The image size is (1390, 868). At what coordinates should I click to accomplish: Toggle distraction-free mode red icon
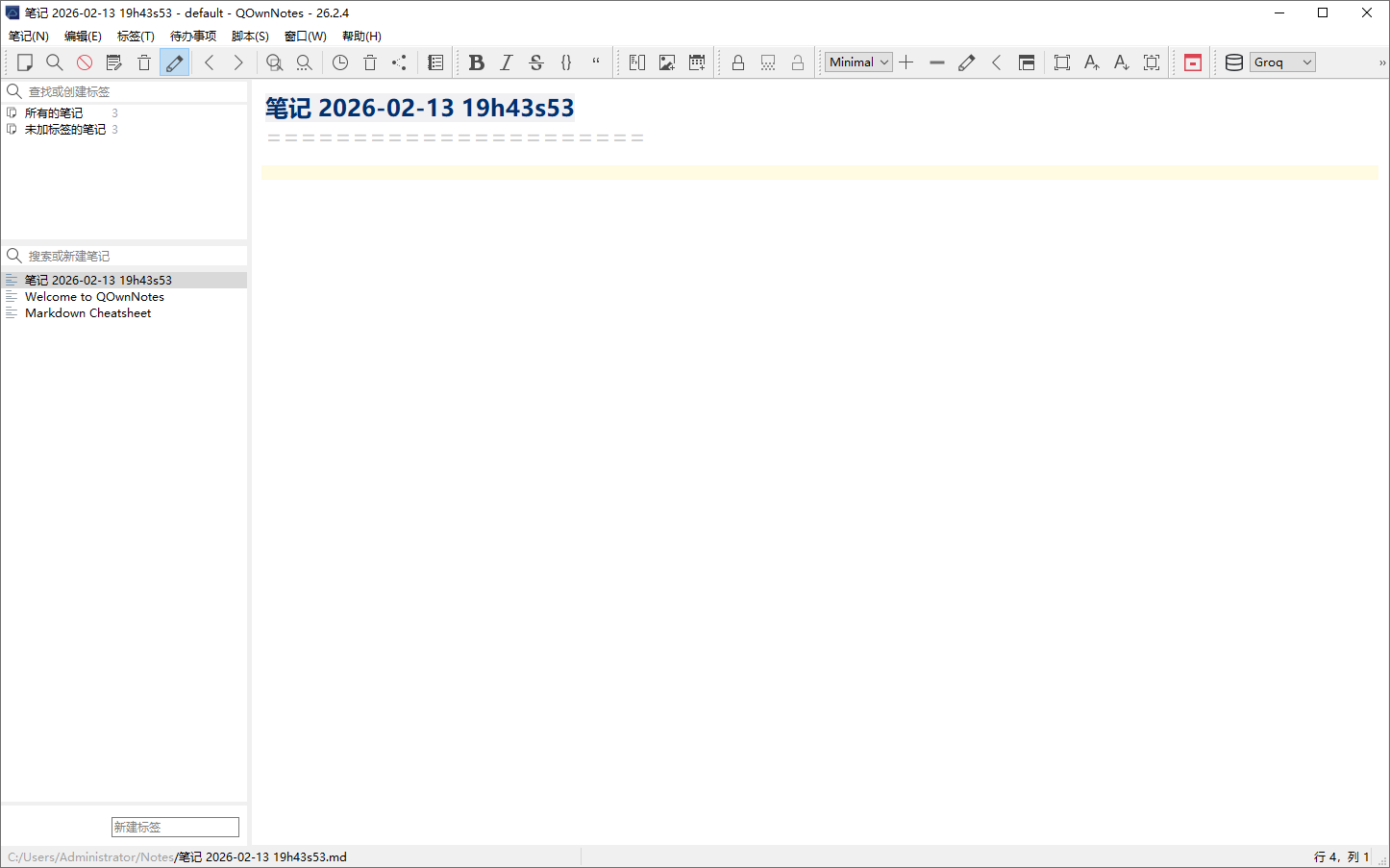point(1193,62)
